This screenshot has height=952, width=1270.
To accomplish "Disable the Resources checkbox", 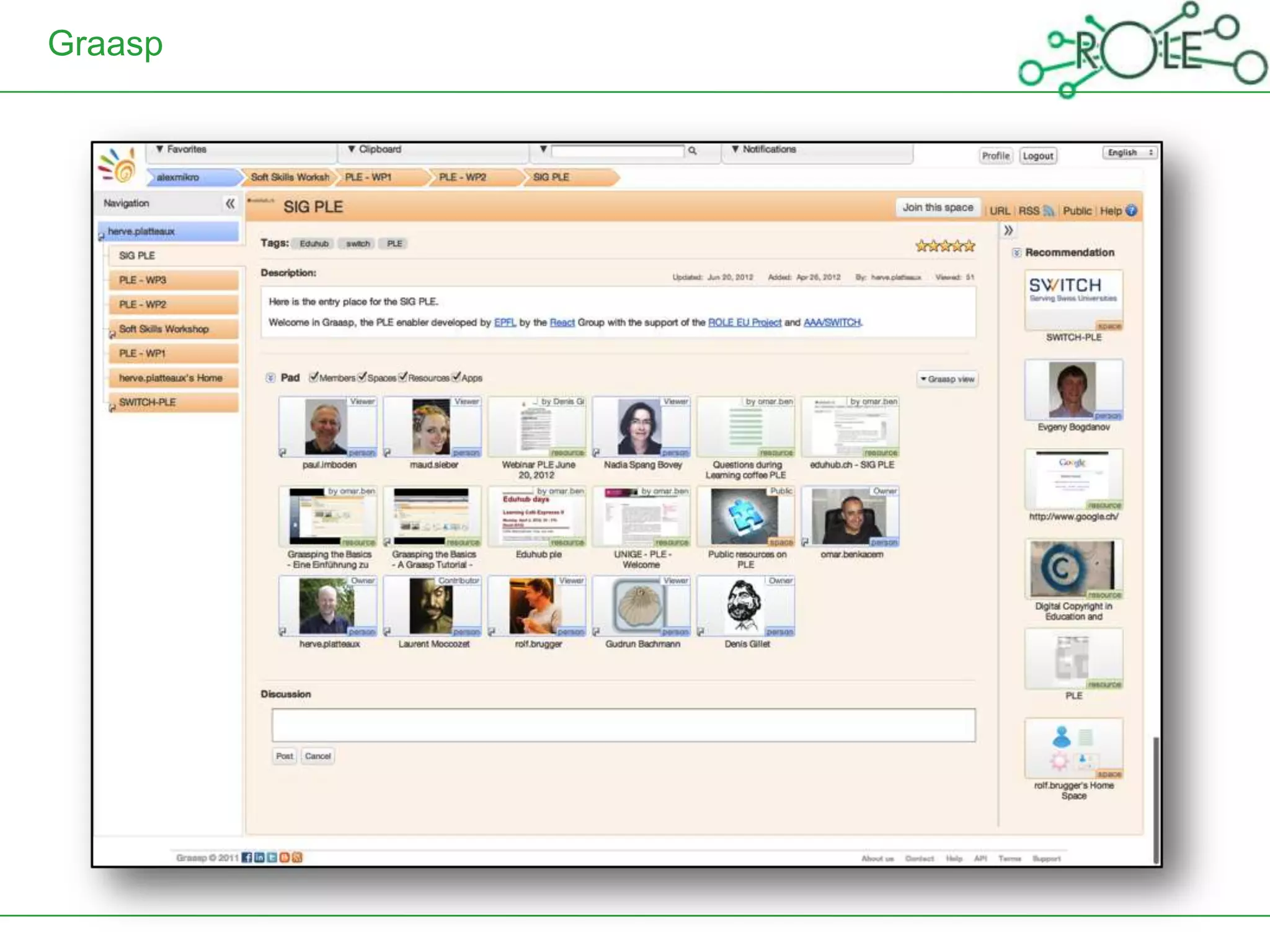I will [x=403, y=377].
